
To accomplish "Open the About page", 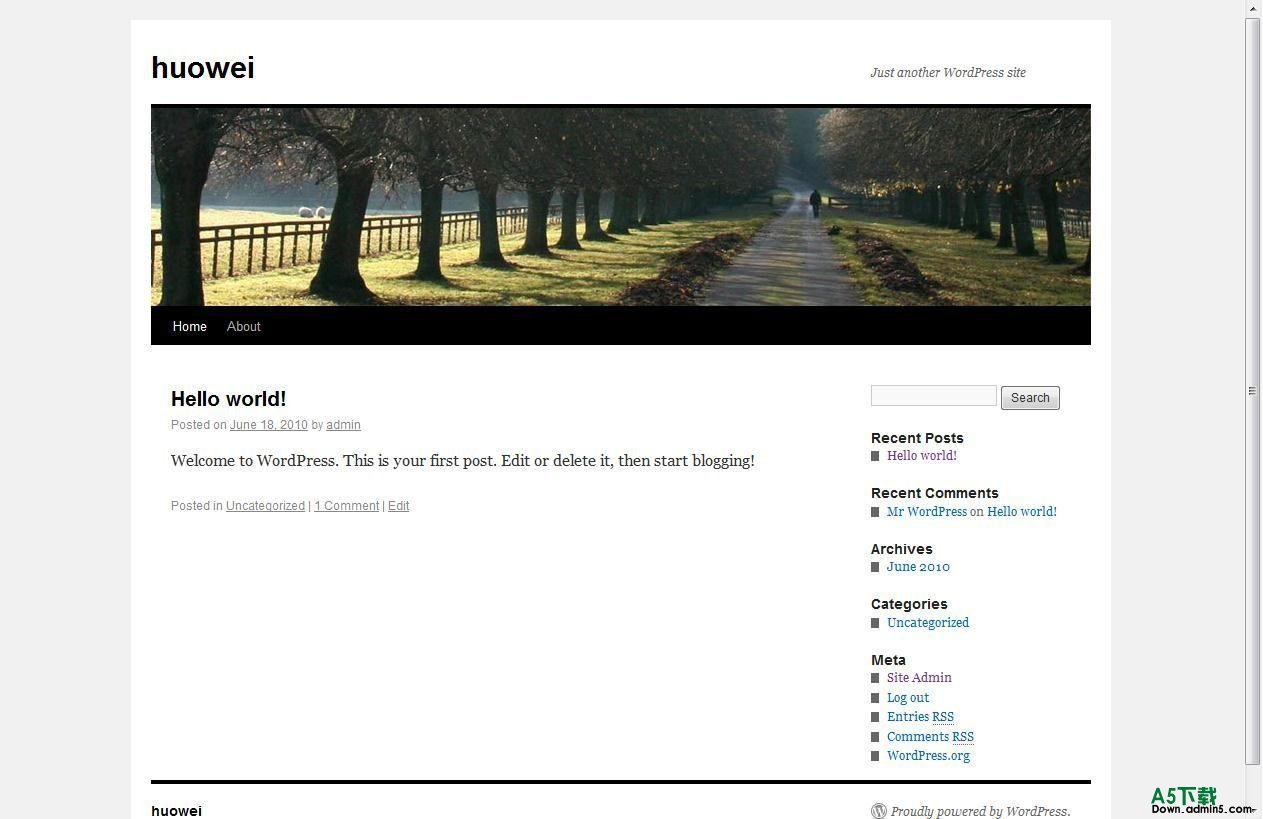I will (x=243, y=326).
